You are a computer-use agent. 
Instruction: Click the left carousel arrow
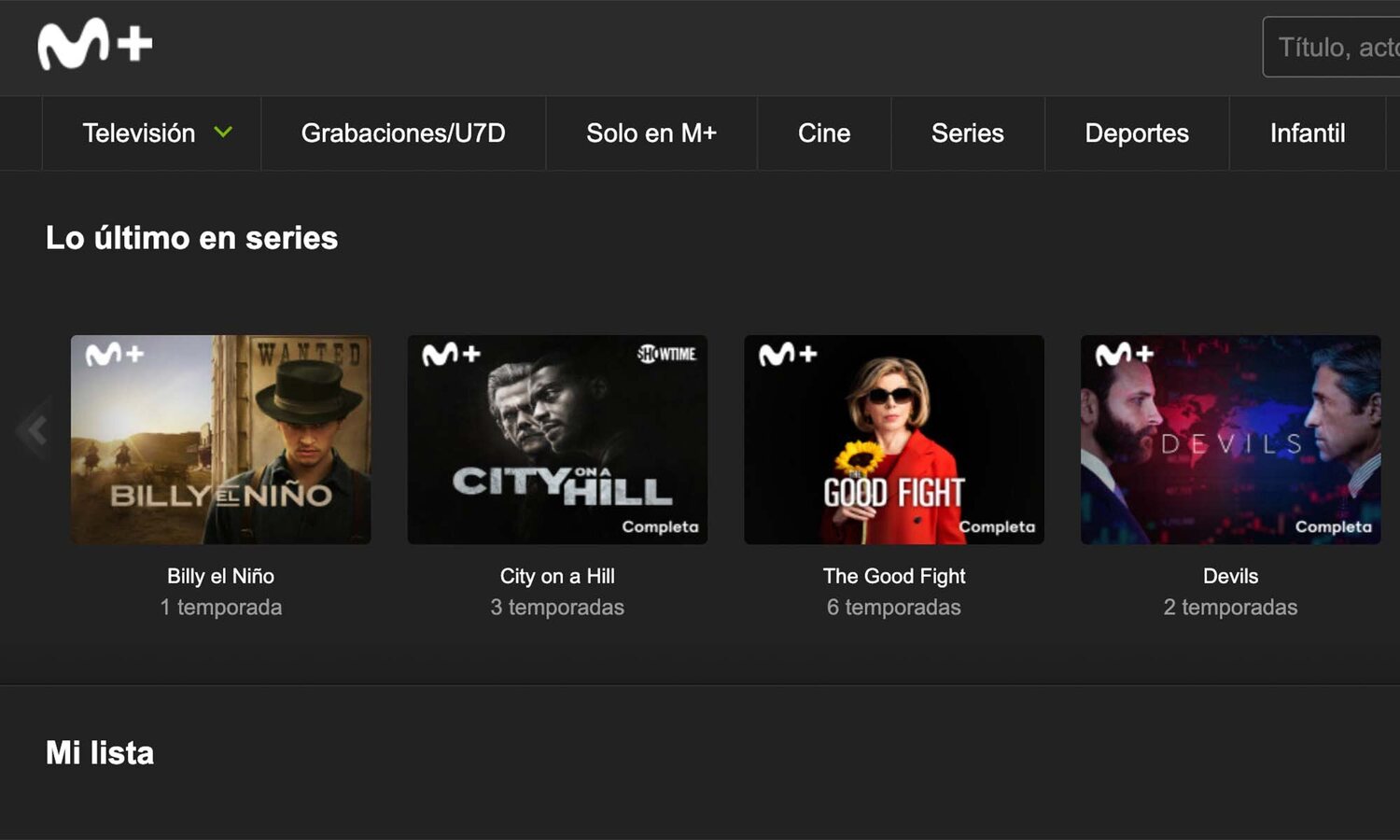coord(34,428)
